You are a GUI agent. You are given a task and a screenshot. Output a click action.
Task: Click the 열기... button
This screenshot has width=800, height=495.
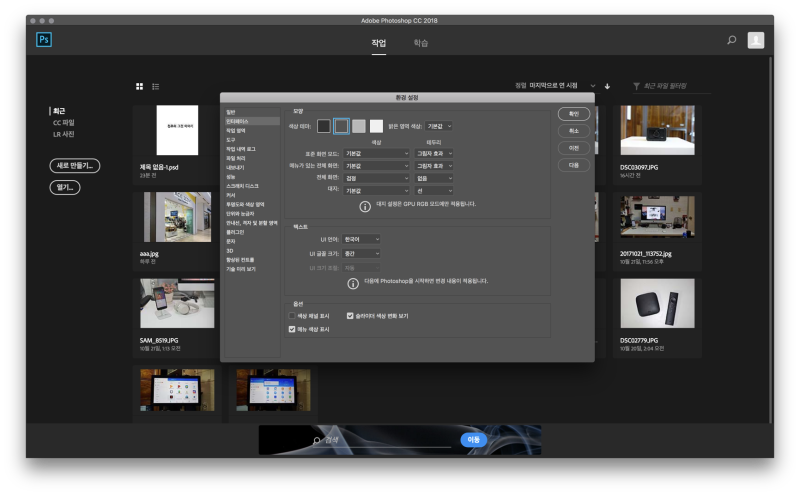tap(65, 187)
